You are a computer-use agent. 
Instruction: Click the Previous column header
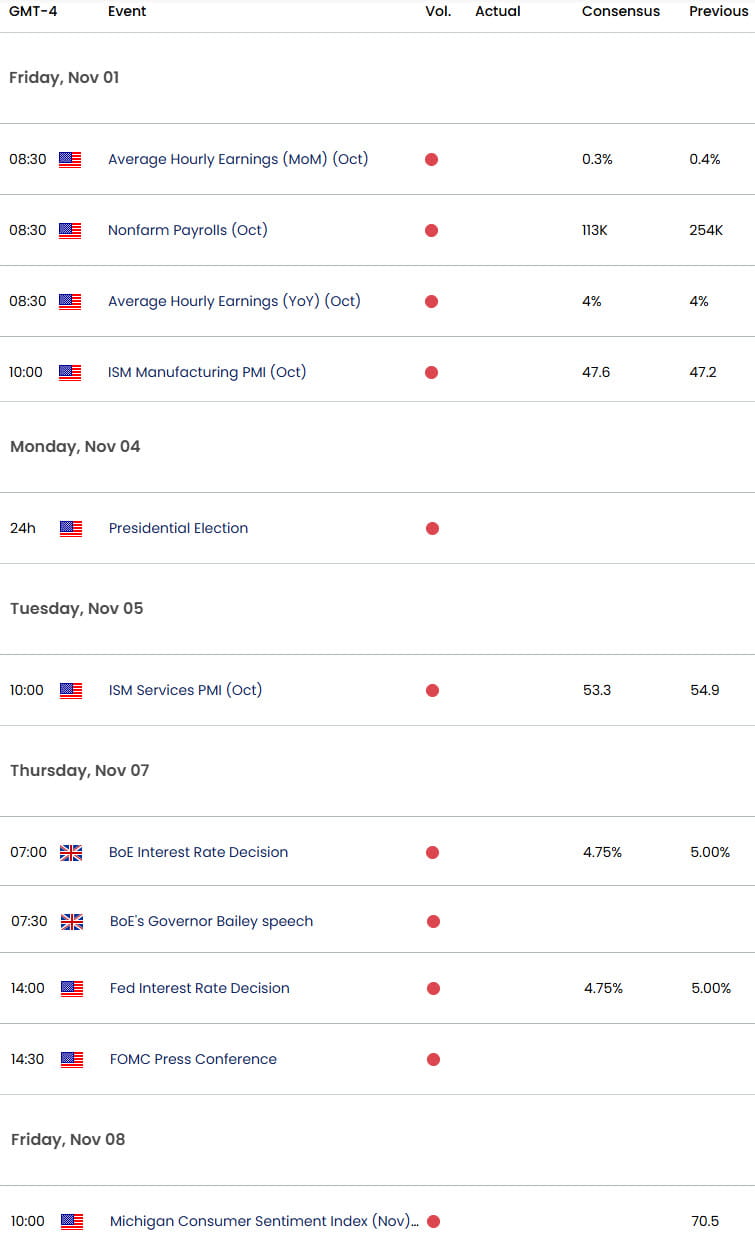718,11
